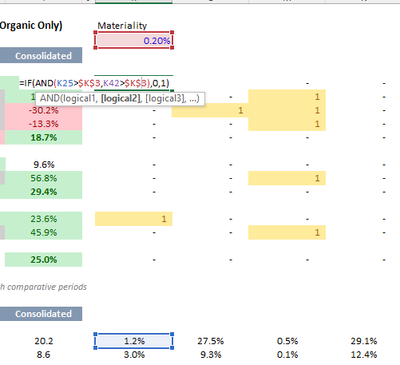Viewport: 400px width, 365px height.
Task: Click the upper Consolidated header banner
Action: coord(41,55)
